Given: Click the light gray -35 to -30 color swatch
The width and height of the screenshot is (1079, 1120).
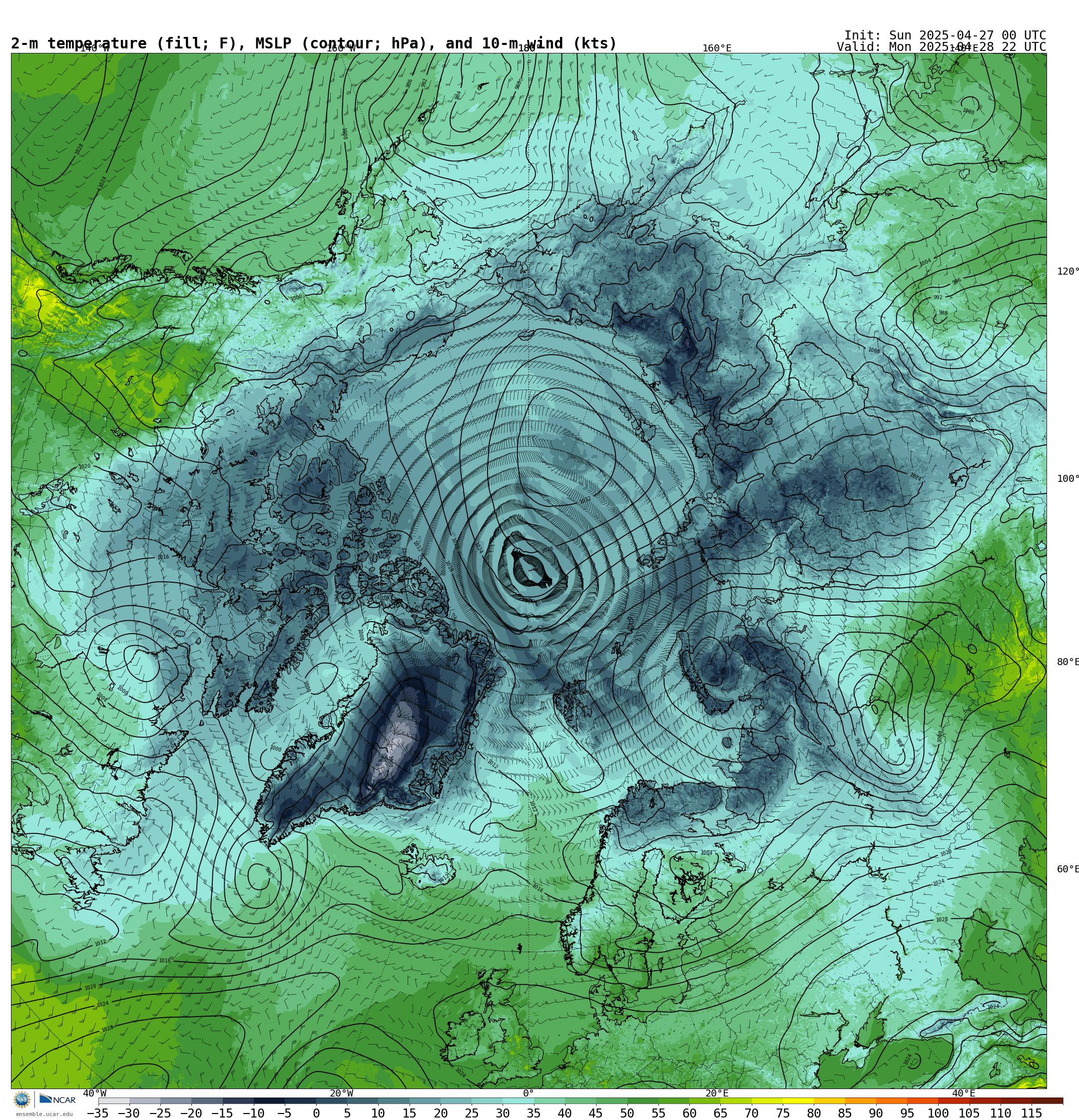Looking at the screenshot, I should click(x=114, y=1101).
